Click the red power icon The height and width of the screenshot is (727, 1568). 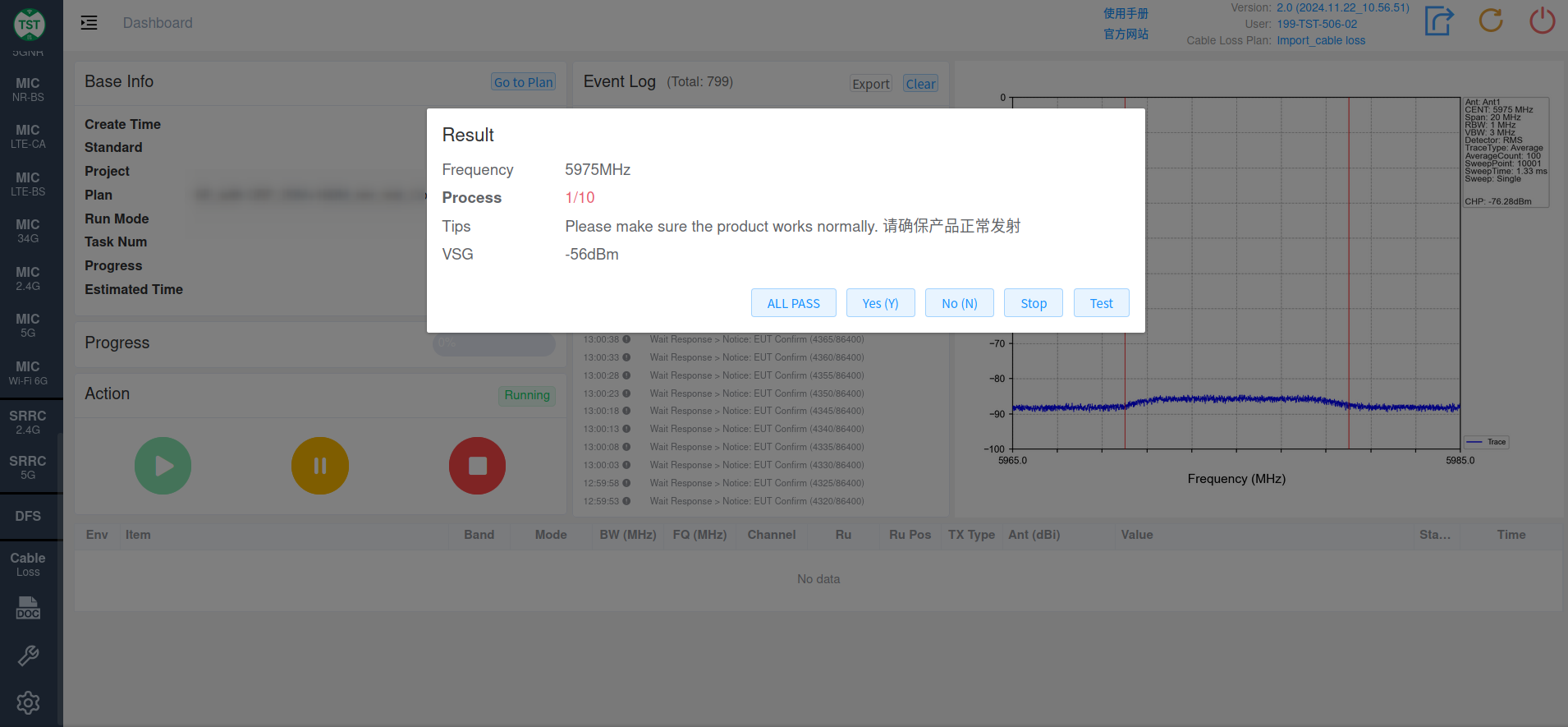(x=1543, y=21)
